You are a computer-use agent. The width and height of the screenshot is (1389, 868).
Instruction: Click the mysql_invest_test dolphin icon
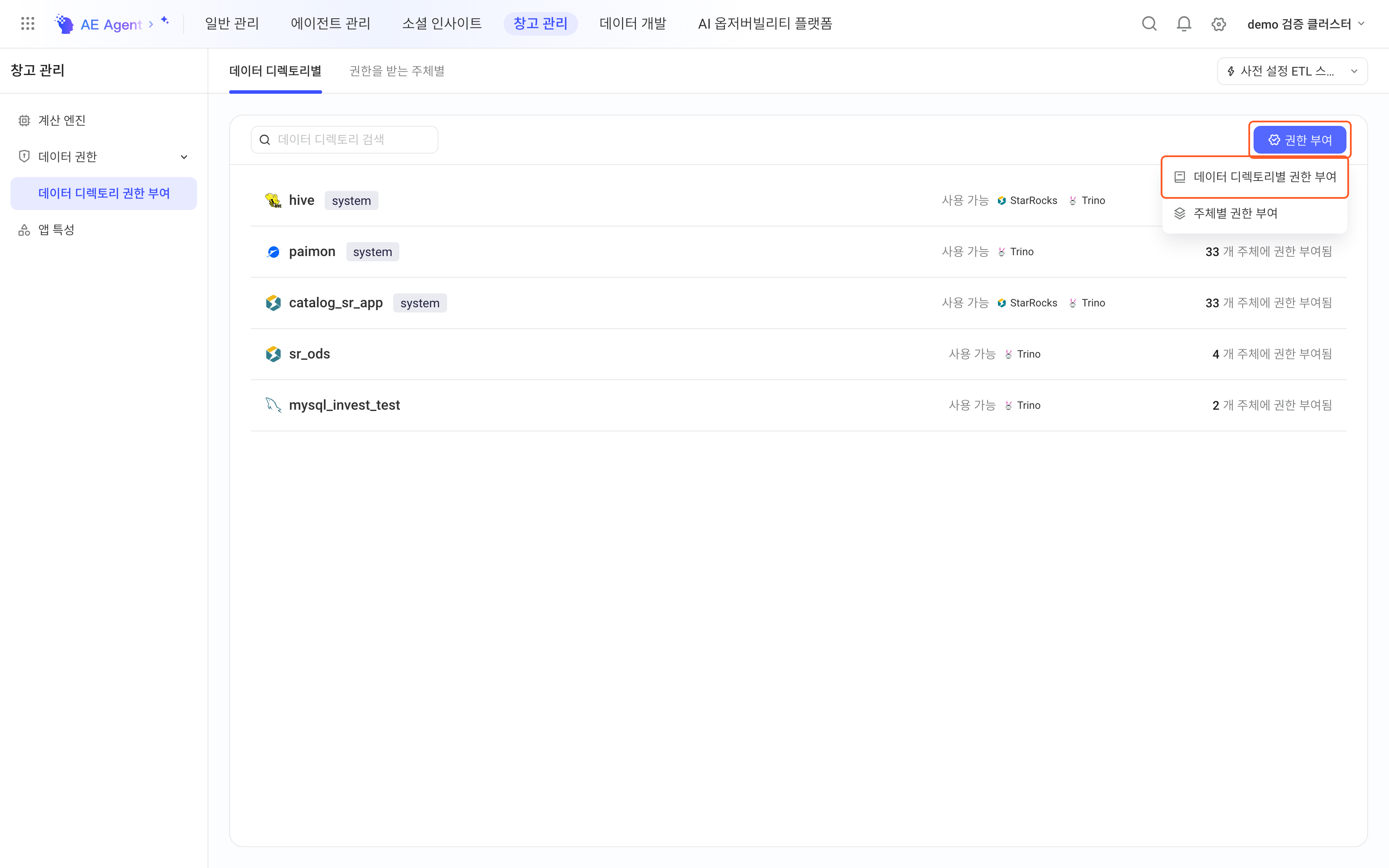(273, 405)
